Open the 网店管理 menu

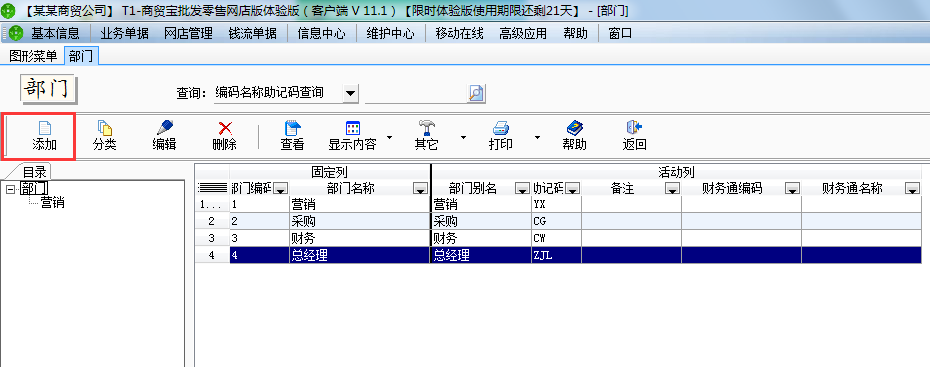click(189, 34)
